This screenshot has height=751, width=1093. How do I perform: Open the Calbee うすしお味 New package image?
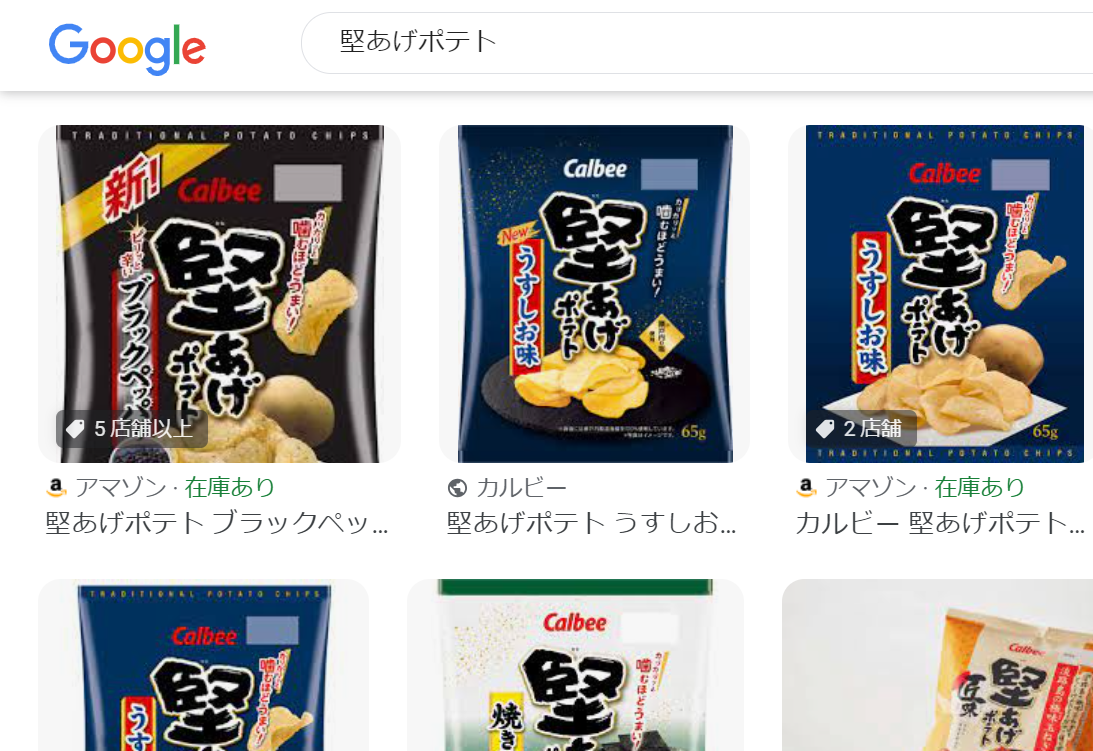595,294
